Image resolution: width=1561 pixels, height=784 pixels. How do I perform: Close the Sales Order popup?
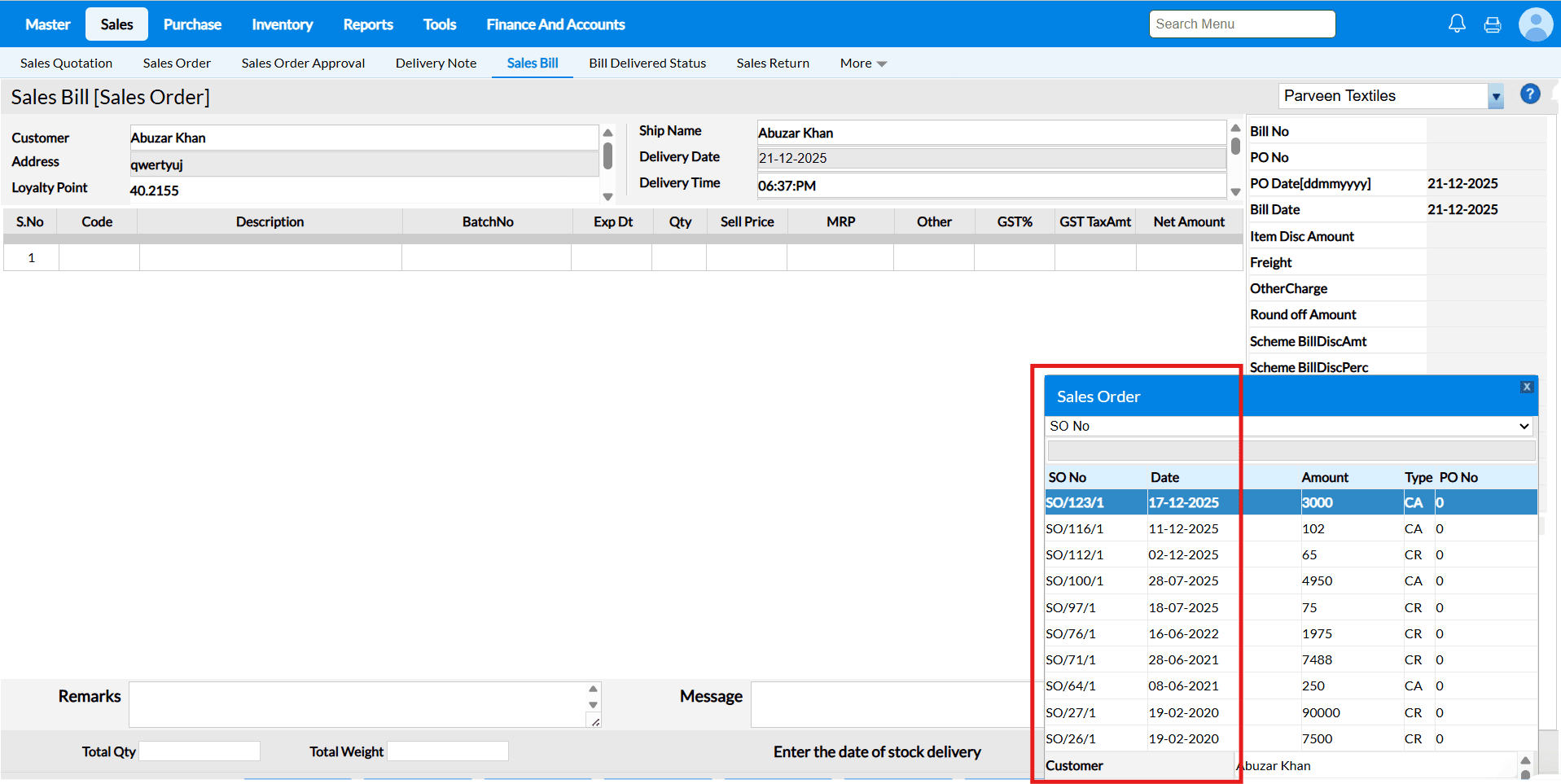pyautogui.click(x=1527, y=388)
